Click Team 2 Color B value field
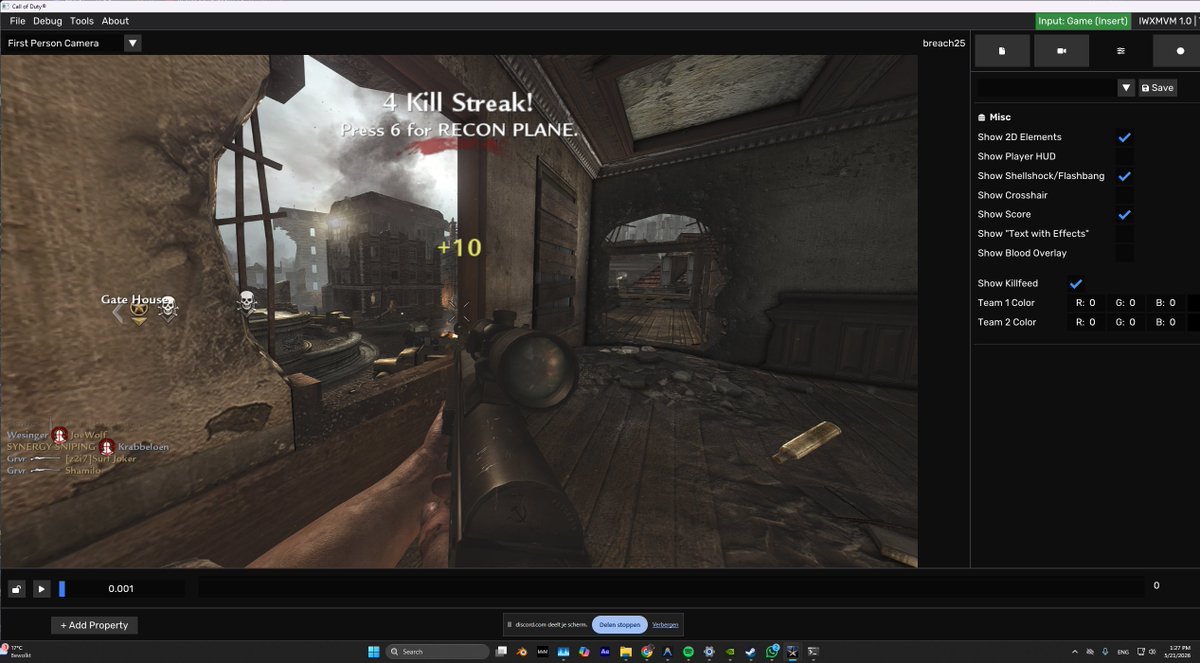 1165,322
